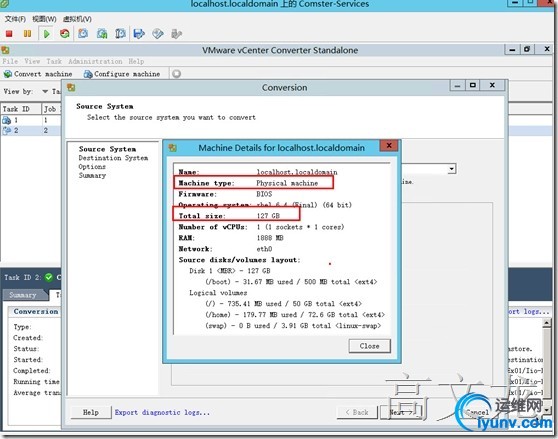558x439 pixels.
Task: Click the '127 GB' total size value
Action: [x=268, y=216]
